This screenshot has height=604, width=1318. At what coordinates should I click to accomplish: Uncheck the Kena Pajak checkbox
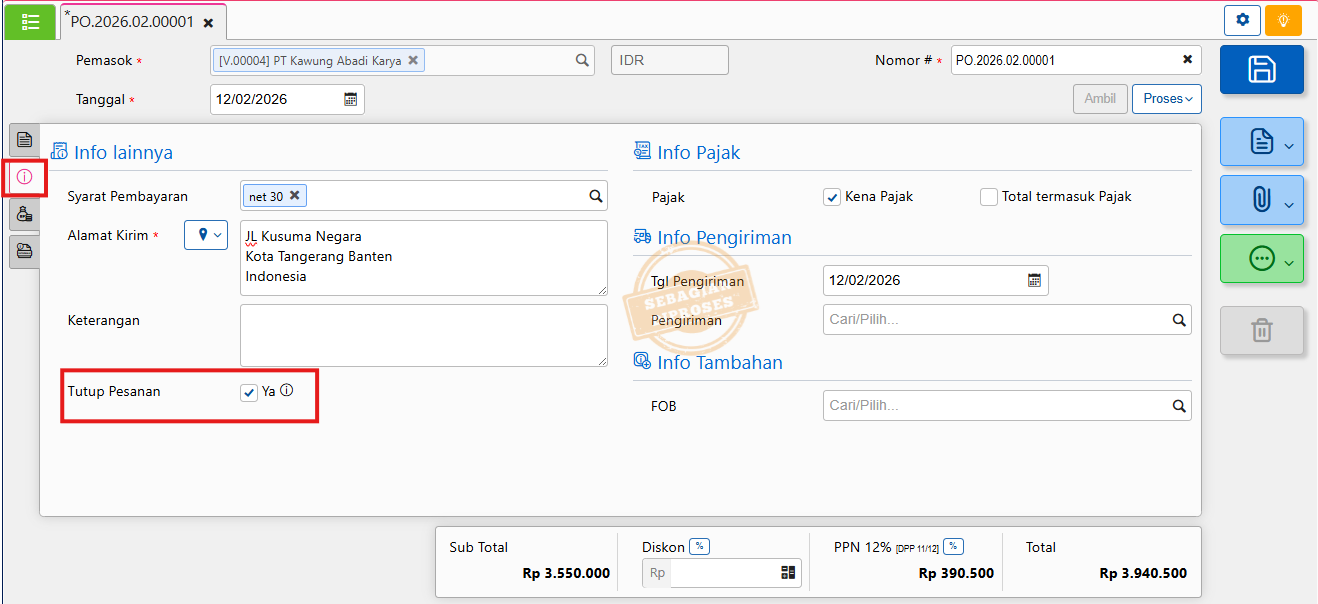tap(831, 197)
